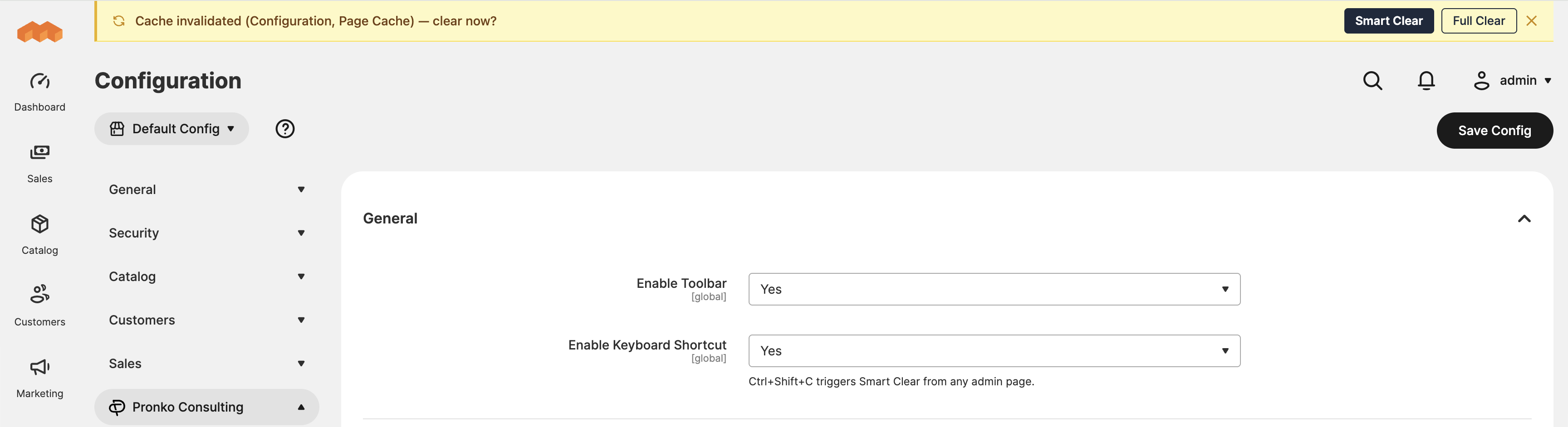This screenshot has width=1568, height=427.
Task: Click Full Clear button
Action: [1479, 21]
